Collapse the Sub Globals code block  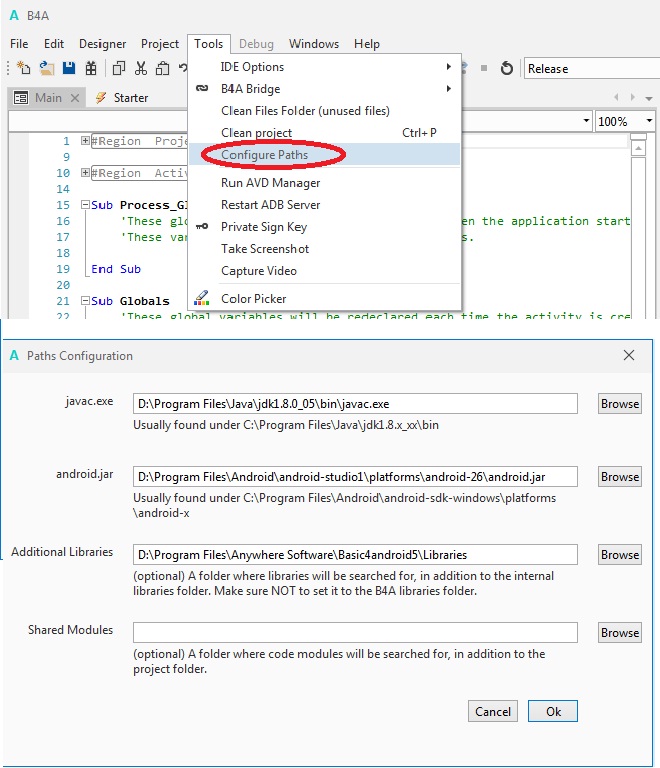click(x=85, y=301)
